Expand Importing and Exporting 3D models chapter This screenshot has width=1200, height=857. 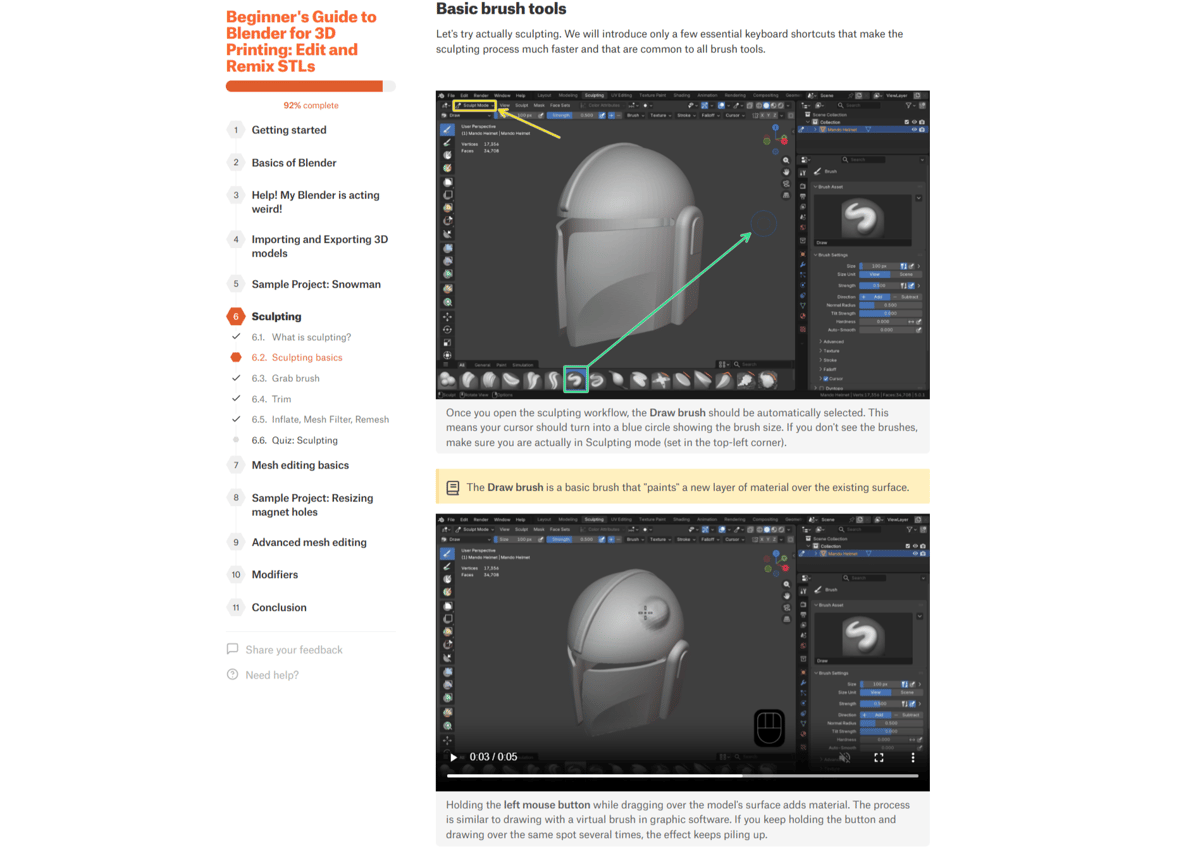[x=320, y=246]
